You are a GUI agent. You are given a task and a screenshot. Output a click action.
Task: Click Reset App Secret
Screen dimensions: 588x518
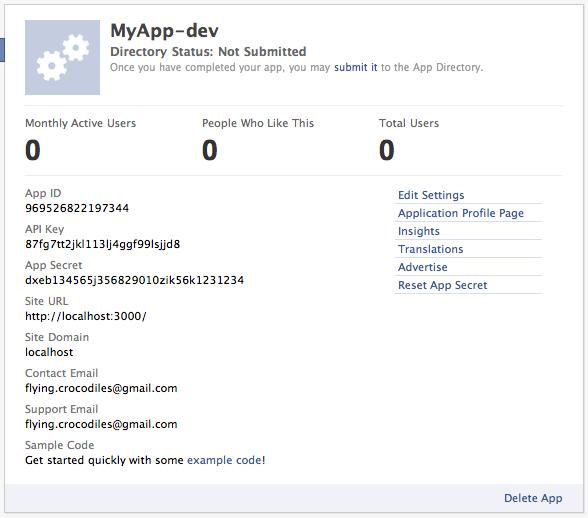coord(442,285)
